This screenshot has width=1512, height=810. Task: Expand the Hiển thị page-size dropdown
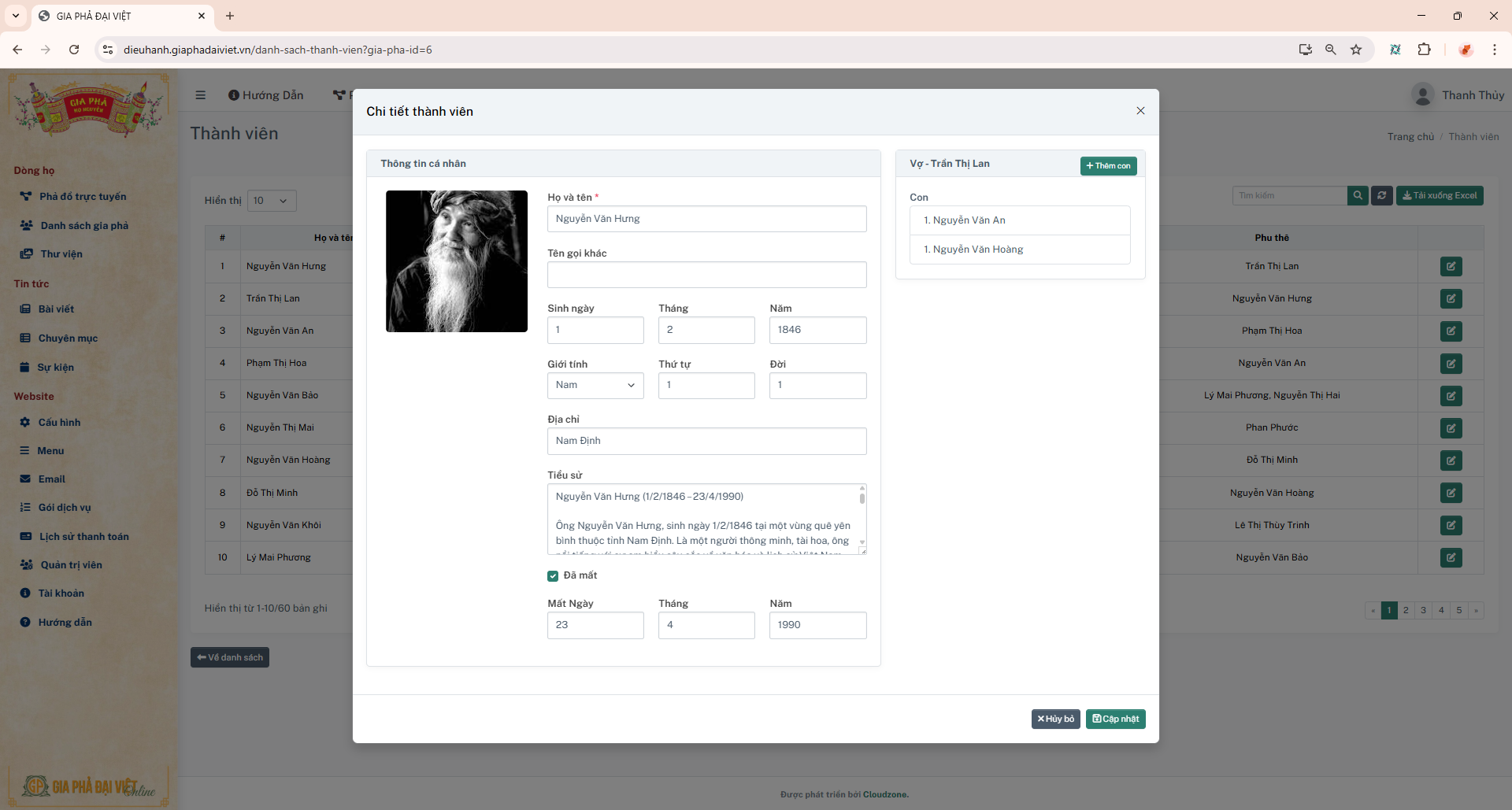click(272, 201)
